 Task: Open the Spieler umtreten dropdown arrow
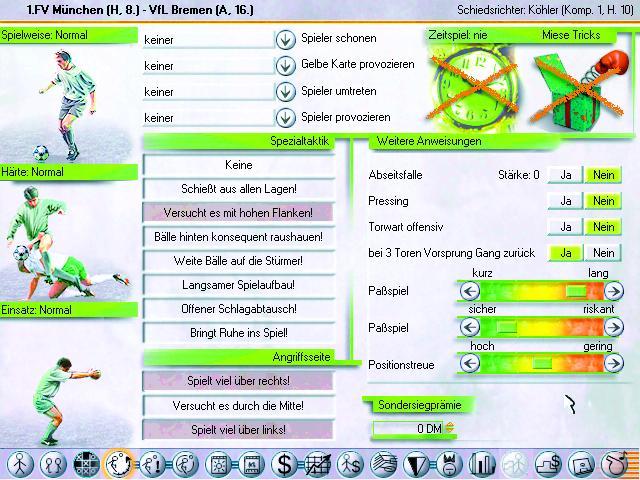click(x=285, y=92)
